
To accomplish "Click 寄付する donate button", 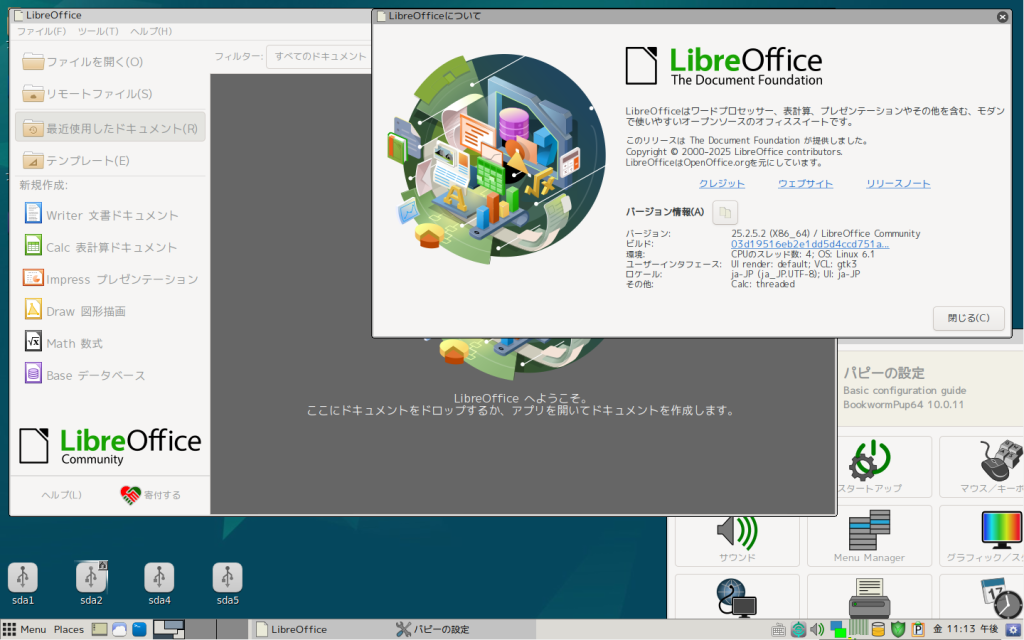I will [x=151, y=495].
